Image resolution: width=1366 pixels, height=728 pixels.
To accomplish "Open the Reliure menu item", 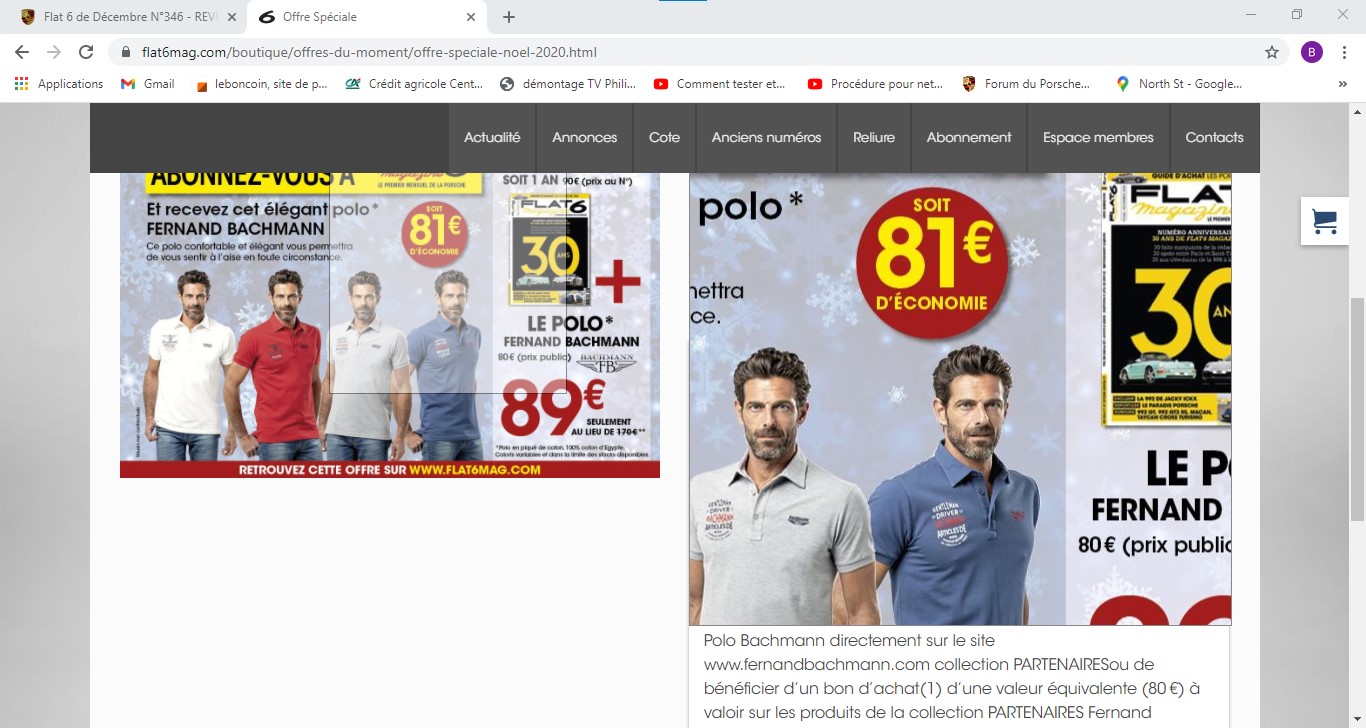I will click(x=874, y=138).
